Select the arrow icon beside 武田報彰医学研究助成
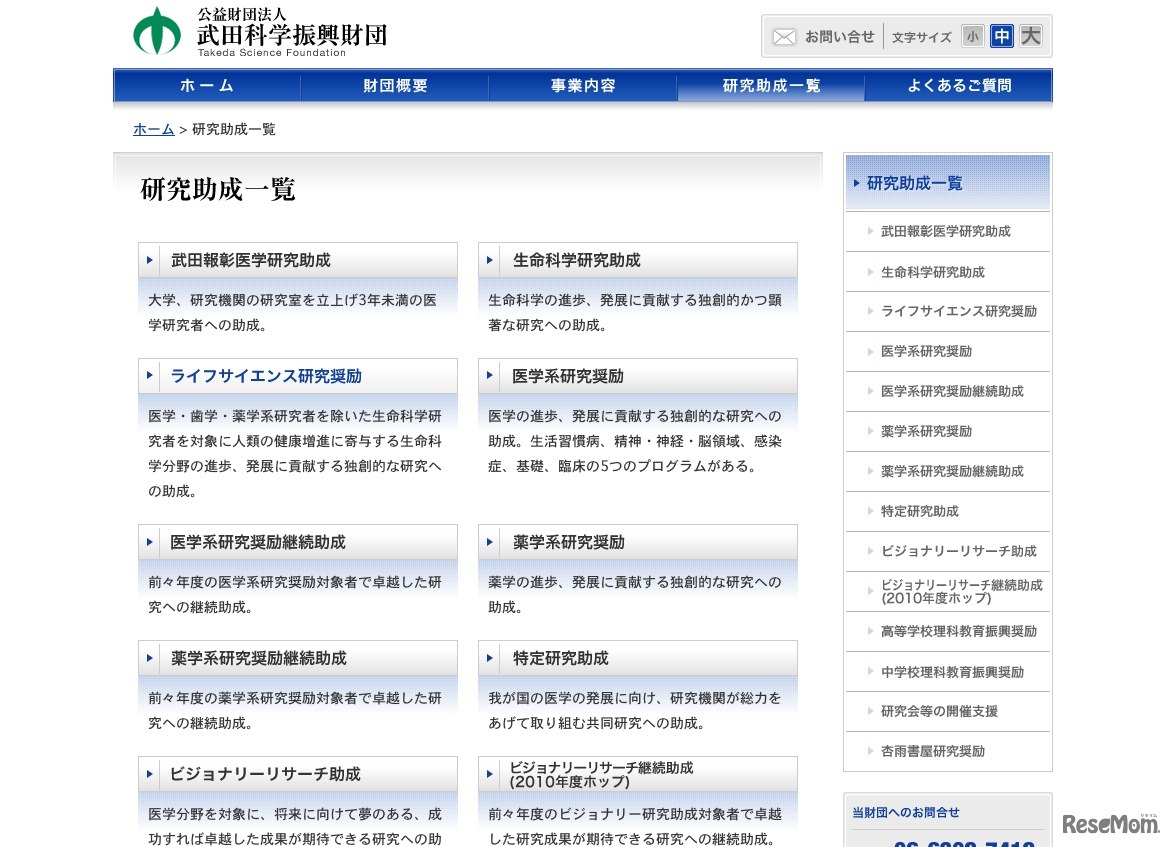This screenshot has width=1173, height=847. 150,260
